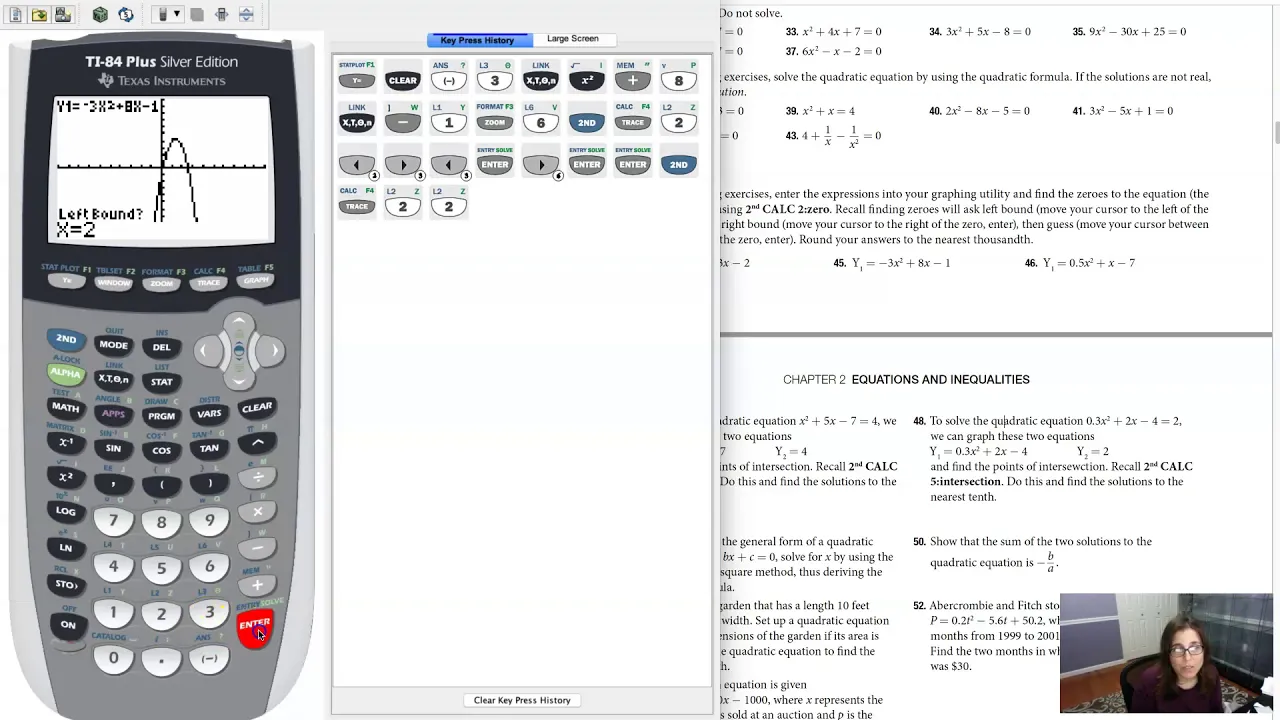
Task: Click the LOG key on the calculator
Action: (x=66, y=511)
